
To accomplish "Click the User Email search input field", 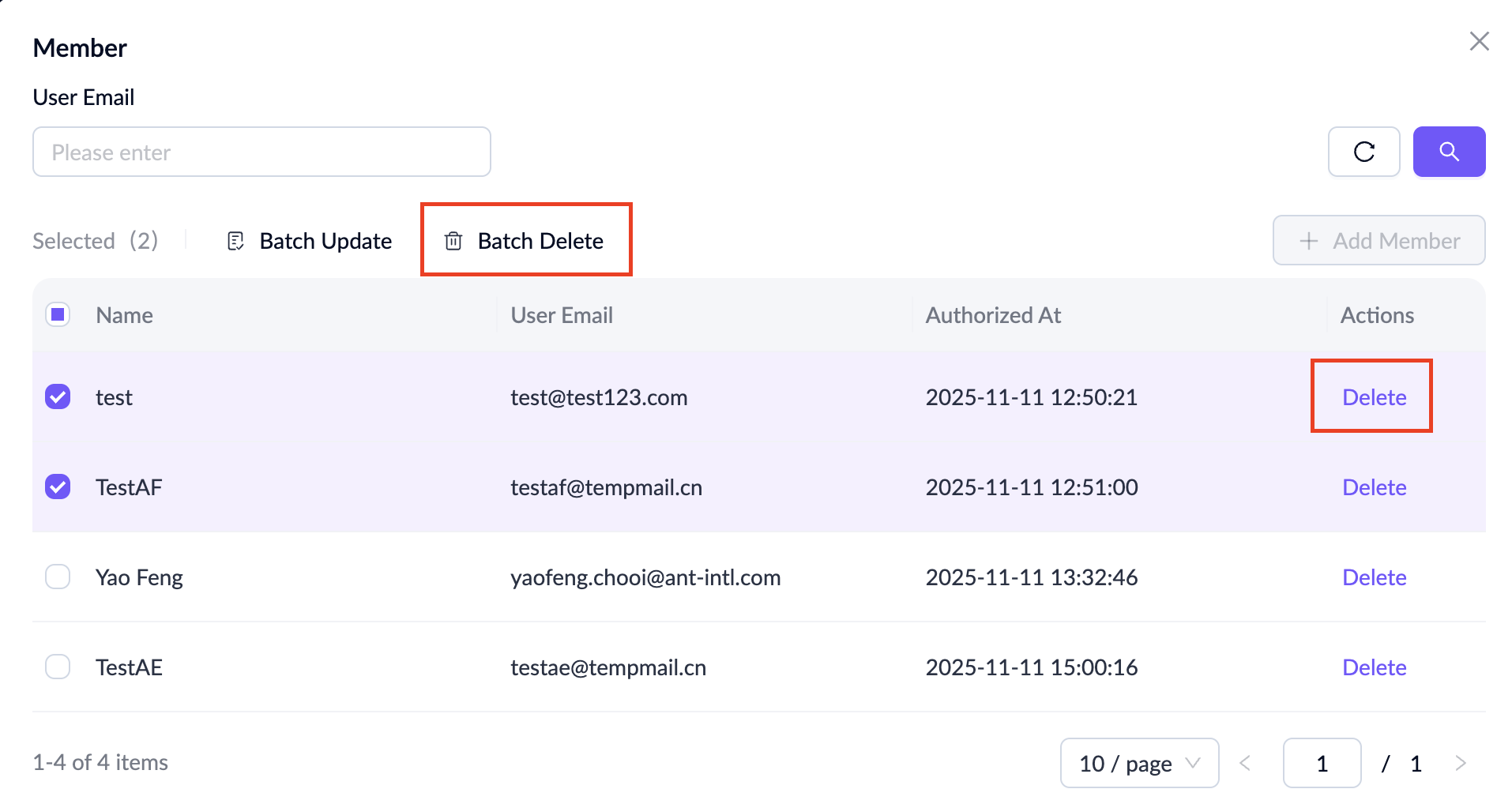I will pos(261,152).
